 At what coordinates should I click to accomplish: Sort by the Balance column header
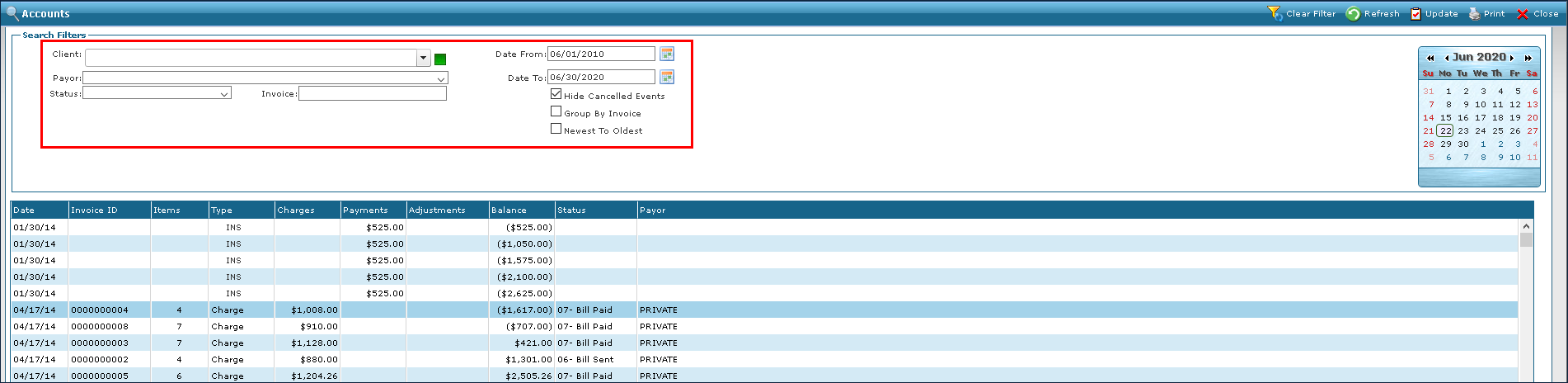[x=521, y=210]
